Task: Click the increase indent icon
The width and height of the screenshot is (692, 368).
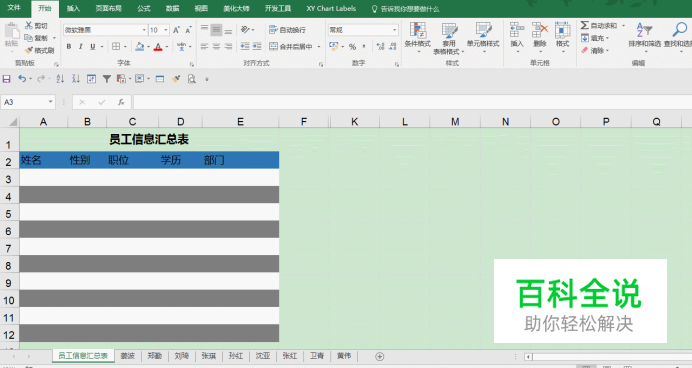Action: [257, 46]
